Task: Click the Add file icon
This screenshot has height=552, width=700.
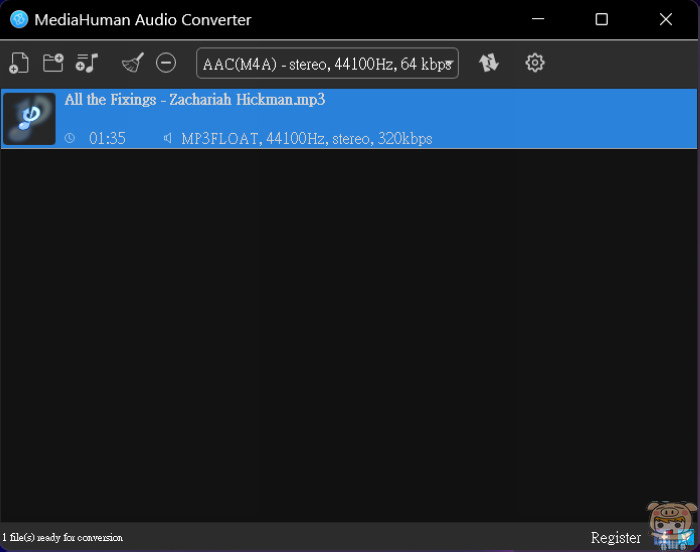Action: 19,63
